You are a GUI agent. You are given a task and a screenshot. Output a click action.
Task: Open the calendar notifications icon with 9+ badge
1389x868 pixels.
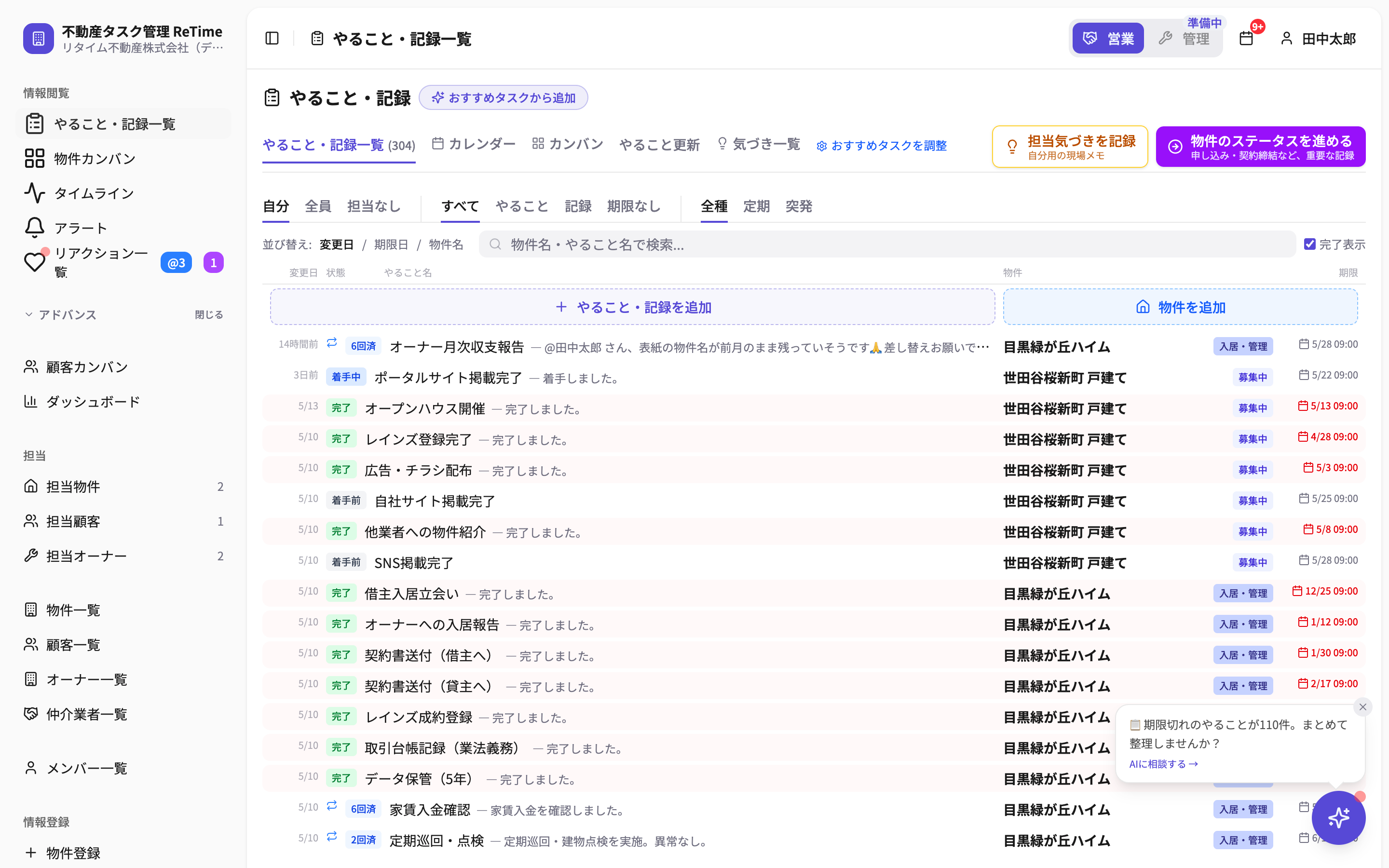coord(1247,39)
